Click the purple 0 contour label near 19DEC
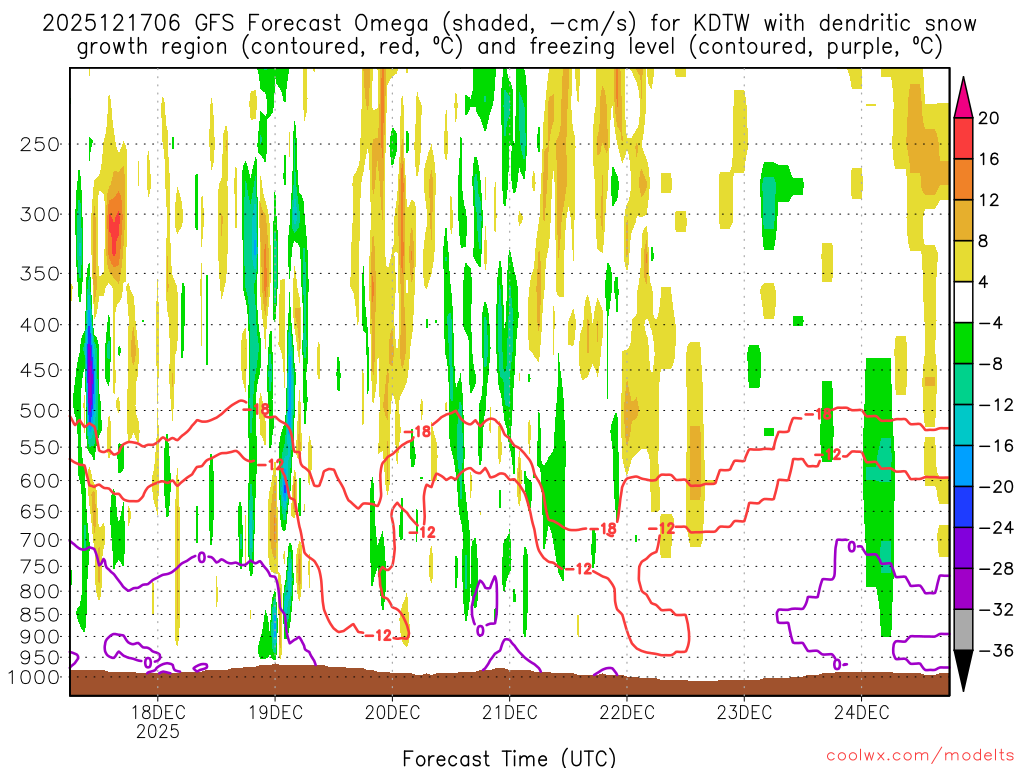 click(201, 557)
